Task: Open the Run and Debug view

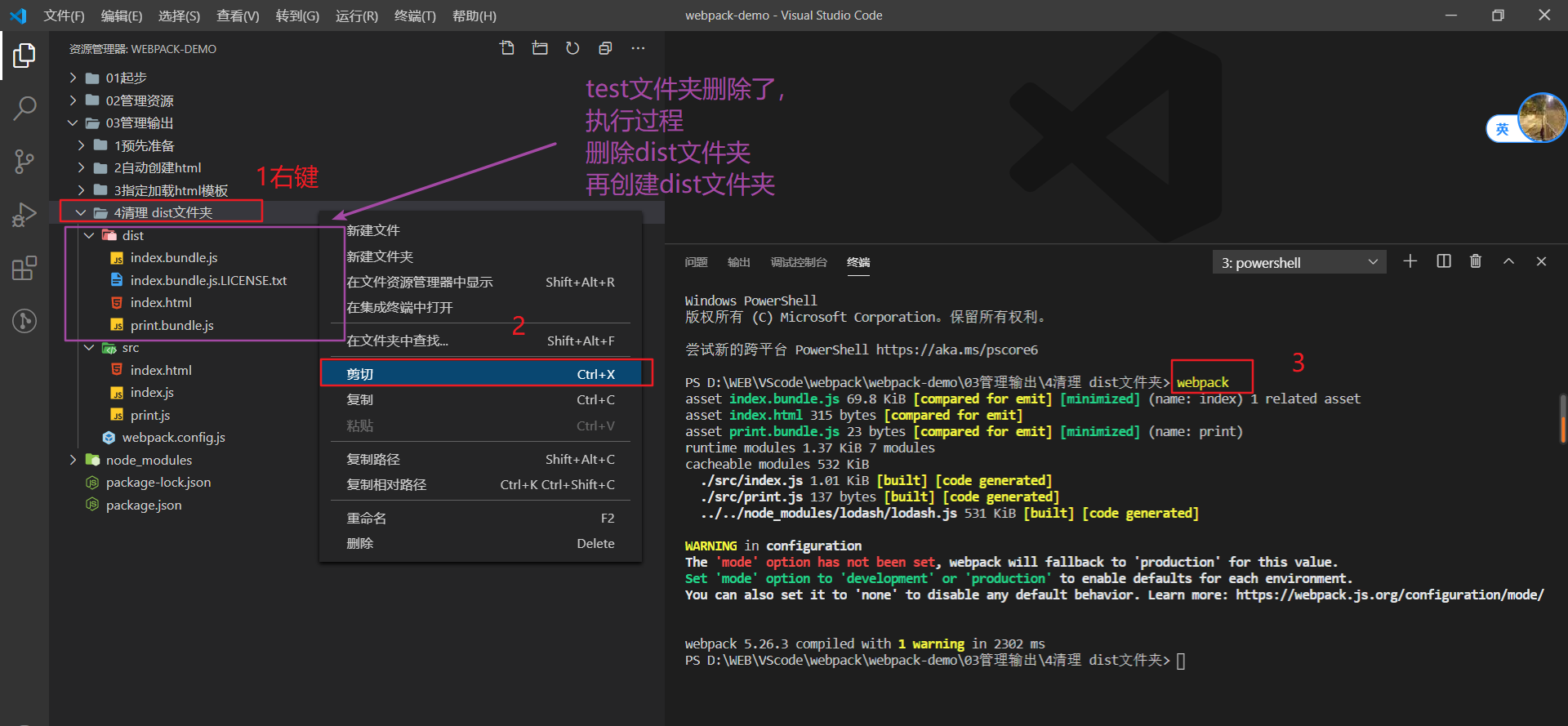Action: (24, 215)
